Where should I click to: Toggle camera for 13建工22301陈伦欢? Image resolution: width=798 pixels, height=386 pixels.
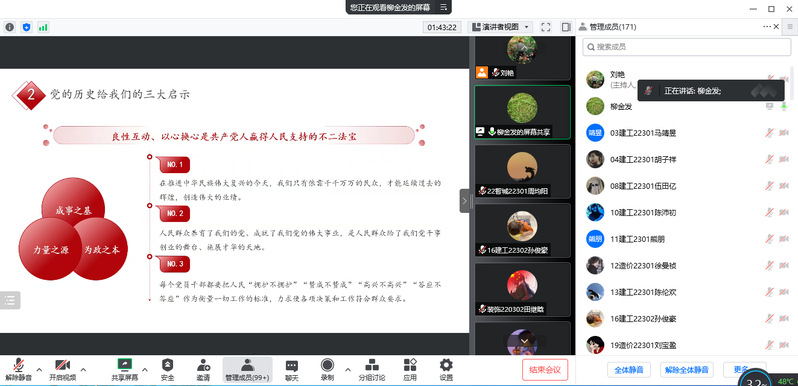point(784,292)
